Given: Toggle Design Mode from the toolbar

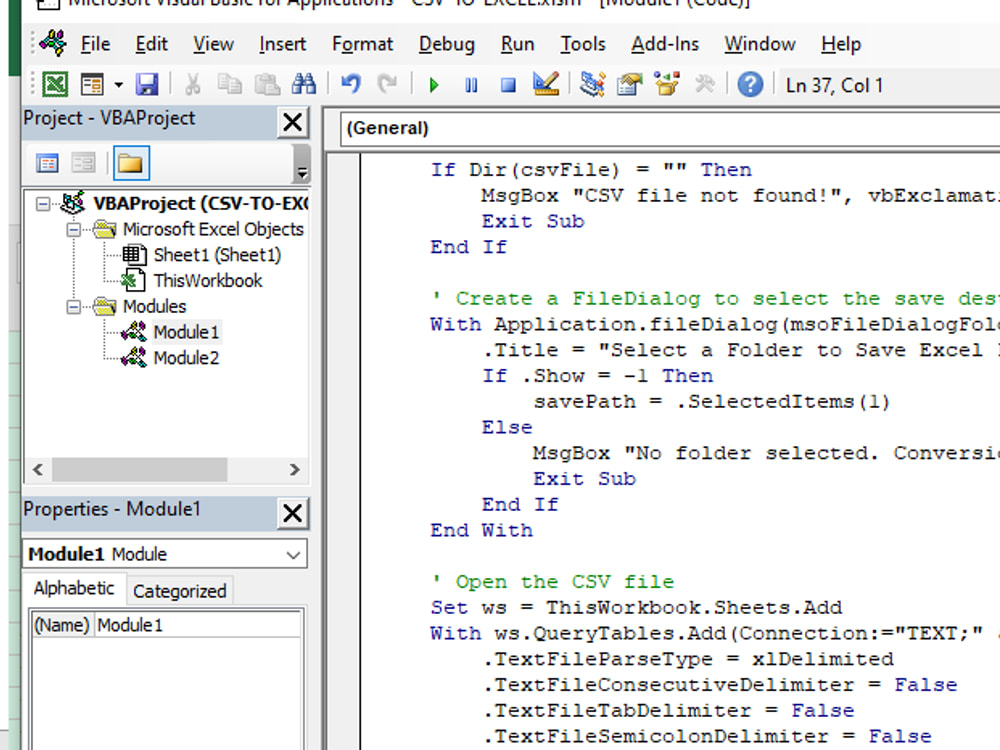Looking at the screenshot, I should click(545, 85).
